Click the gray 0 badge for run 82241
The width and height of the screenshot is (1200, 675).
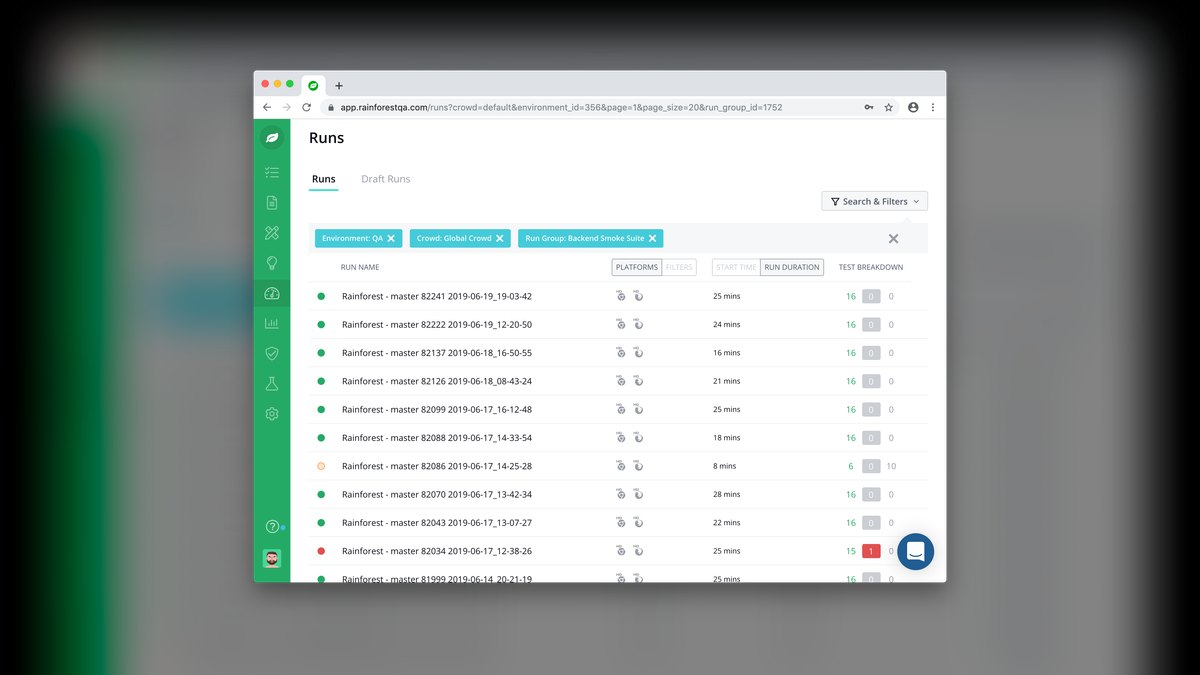tap(871, 296)
